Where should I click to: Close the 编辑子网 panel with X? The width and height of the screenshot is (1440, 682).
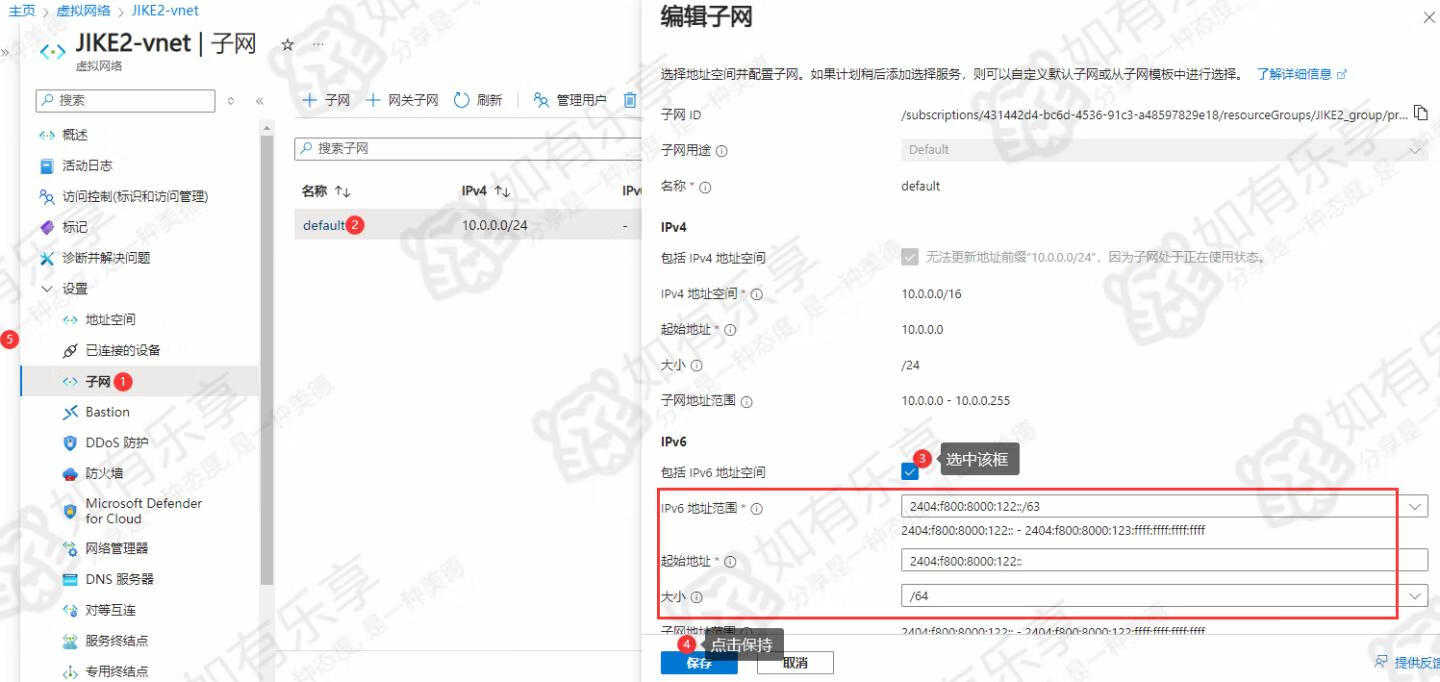click(x=1428, y=17)
